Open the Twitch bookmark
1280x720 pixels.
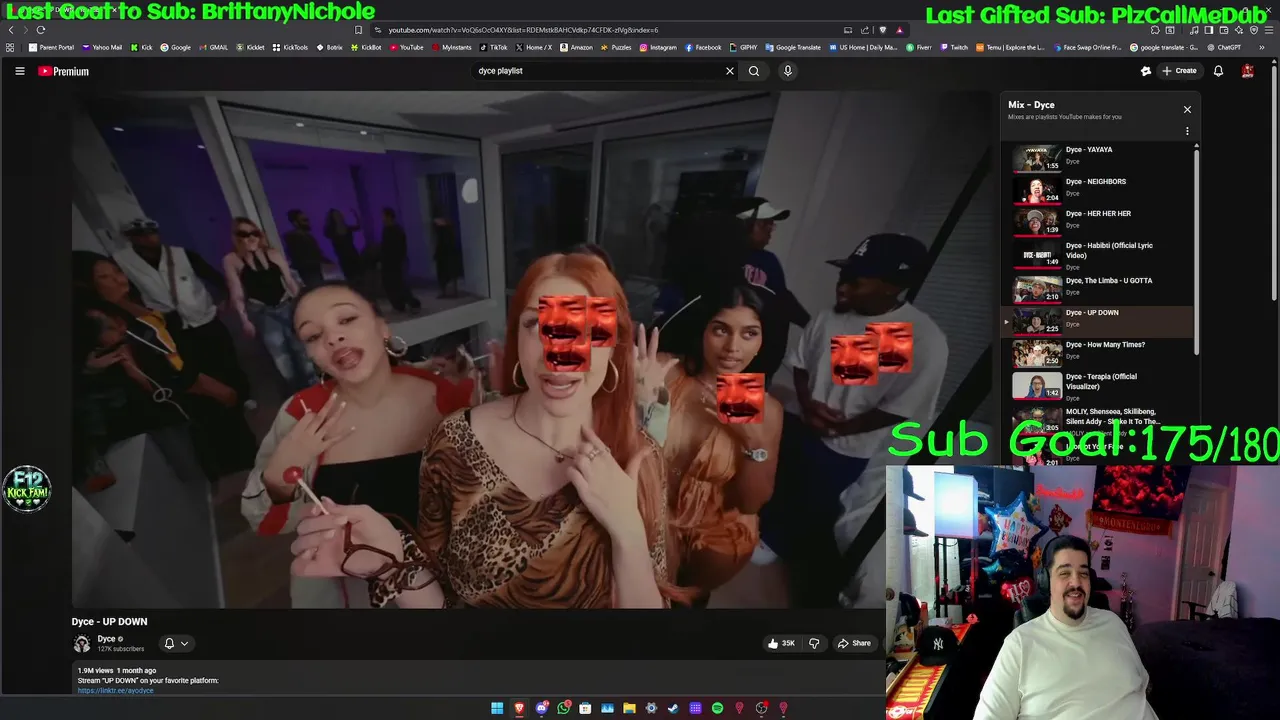coord(954,47)
